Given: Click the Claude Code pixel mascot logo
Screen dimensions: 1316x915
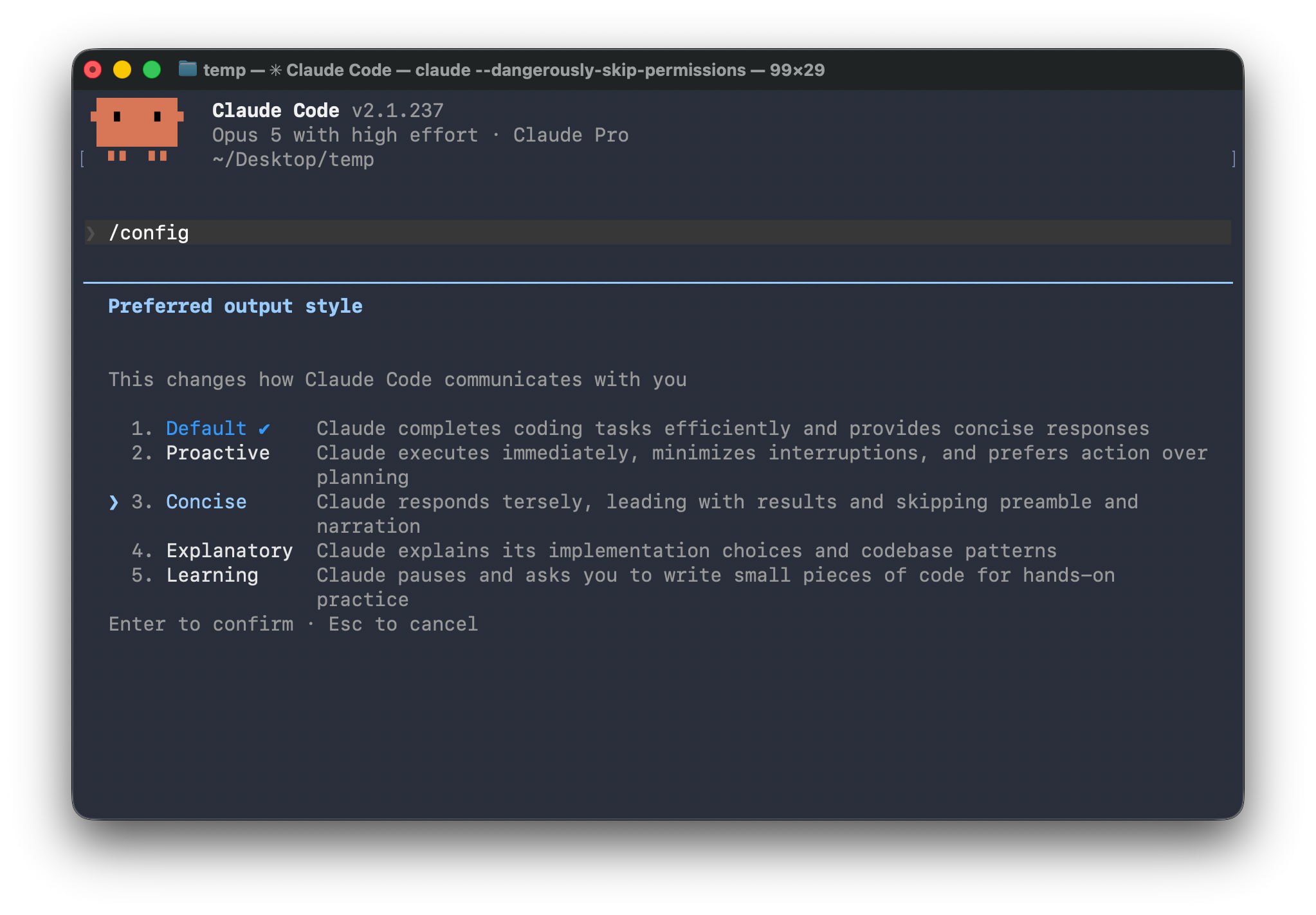Looking at the screenshot, I should point(137,129).
